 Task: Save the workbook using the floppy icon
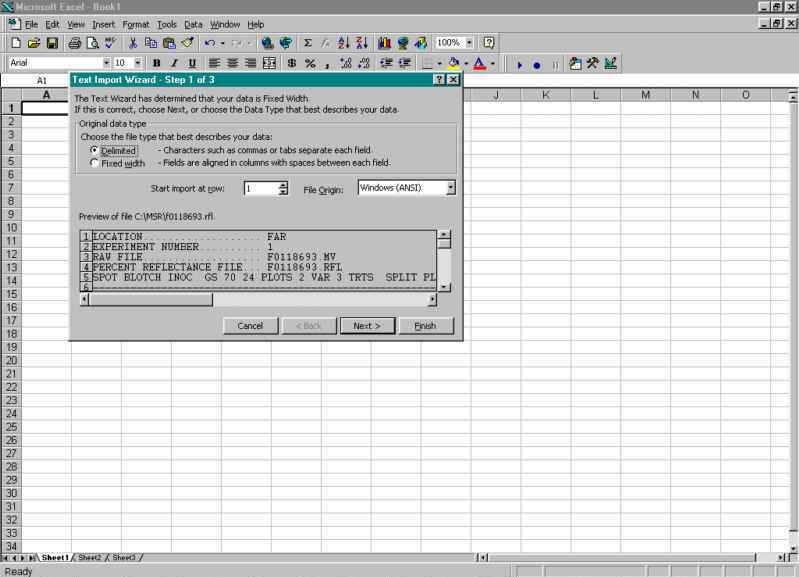pyautogui.click(x=52, y=43)
